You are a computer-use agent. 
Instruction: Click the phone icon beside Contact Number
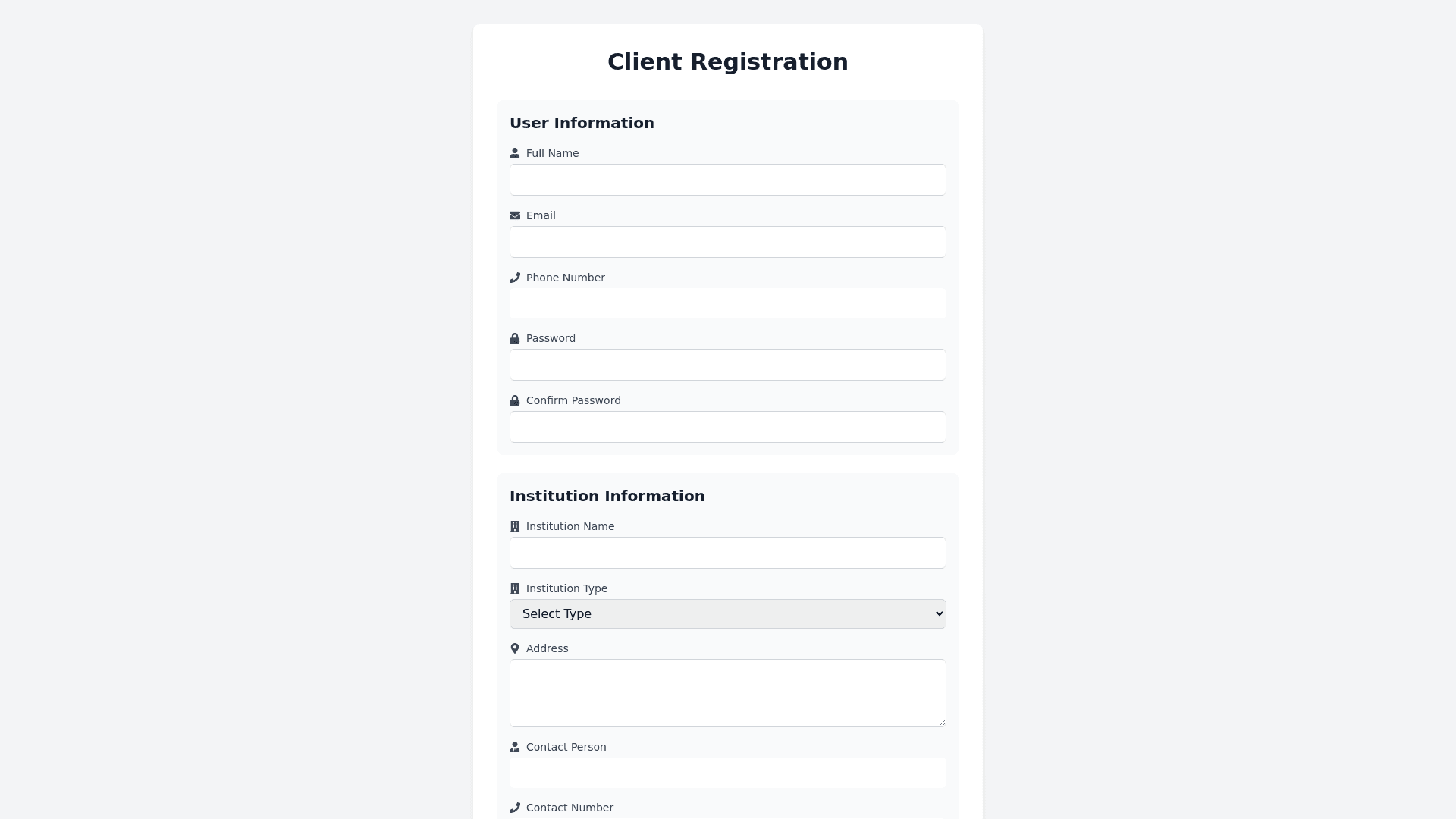(x=515, y=808)
